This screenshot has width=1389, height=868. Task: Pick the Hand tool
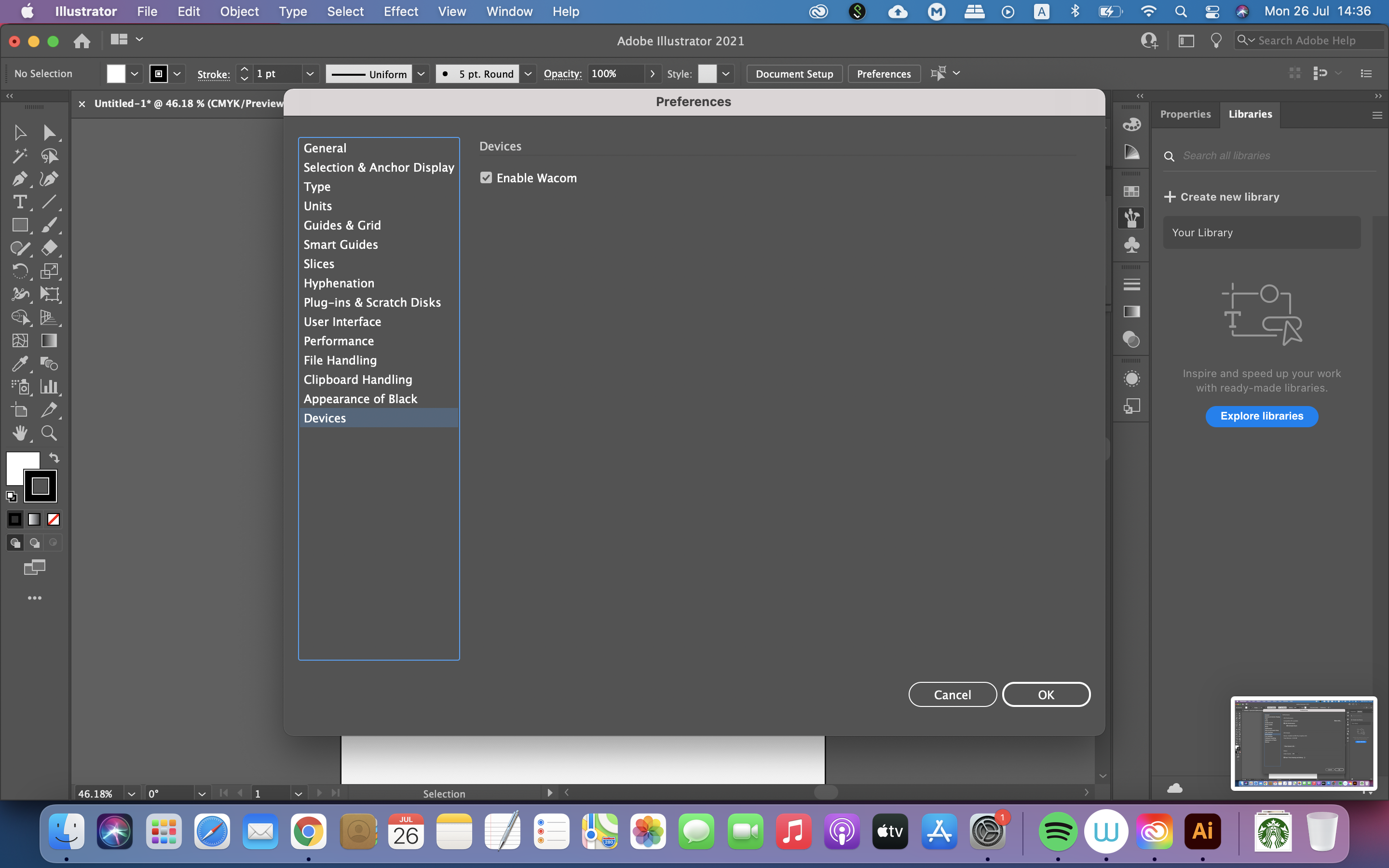click(21, 433)
